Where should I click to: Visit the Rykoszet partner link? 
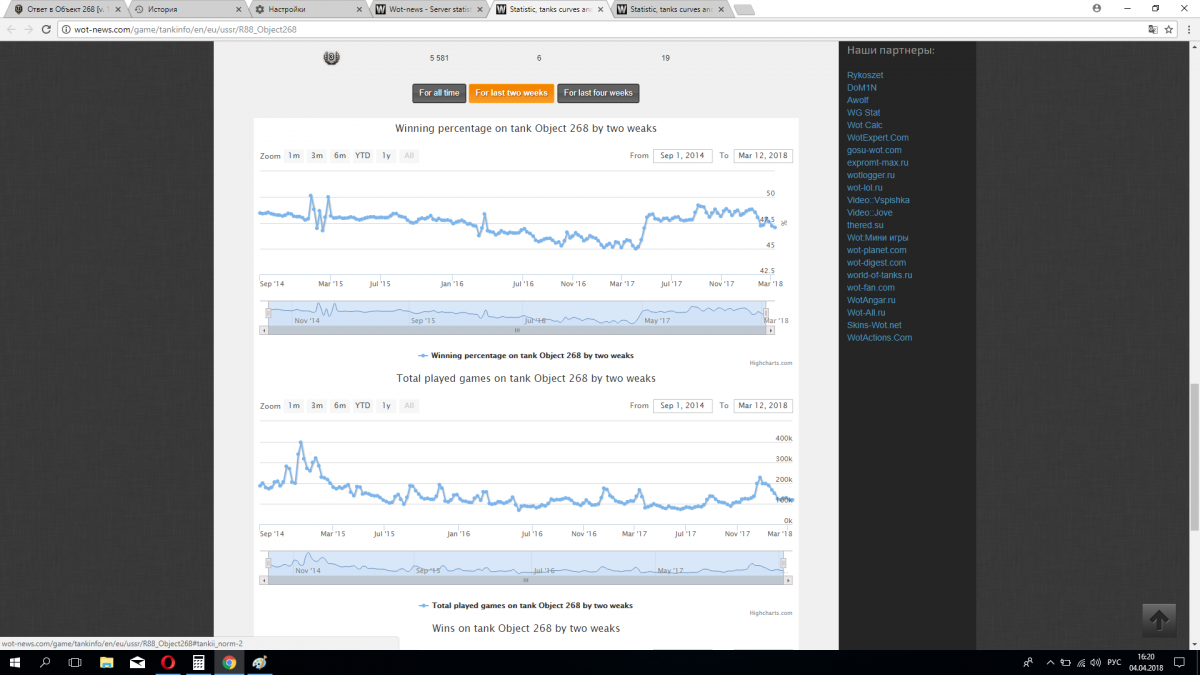point(865,75)
